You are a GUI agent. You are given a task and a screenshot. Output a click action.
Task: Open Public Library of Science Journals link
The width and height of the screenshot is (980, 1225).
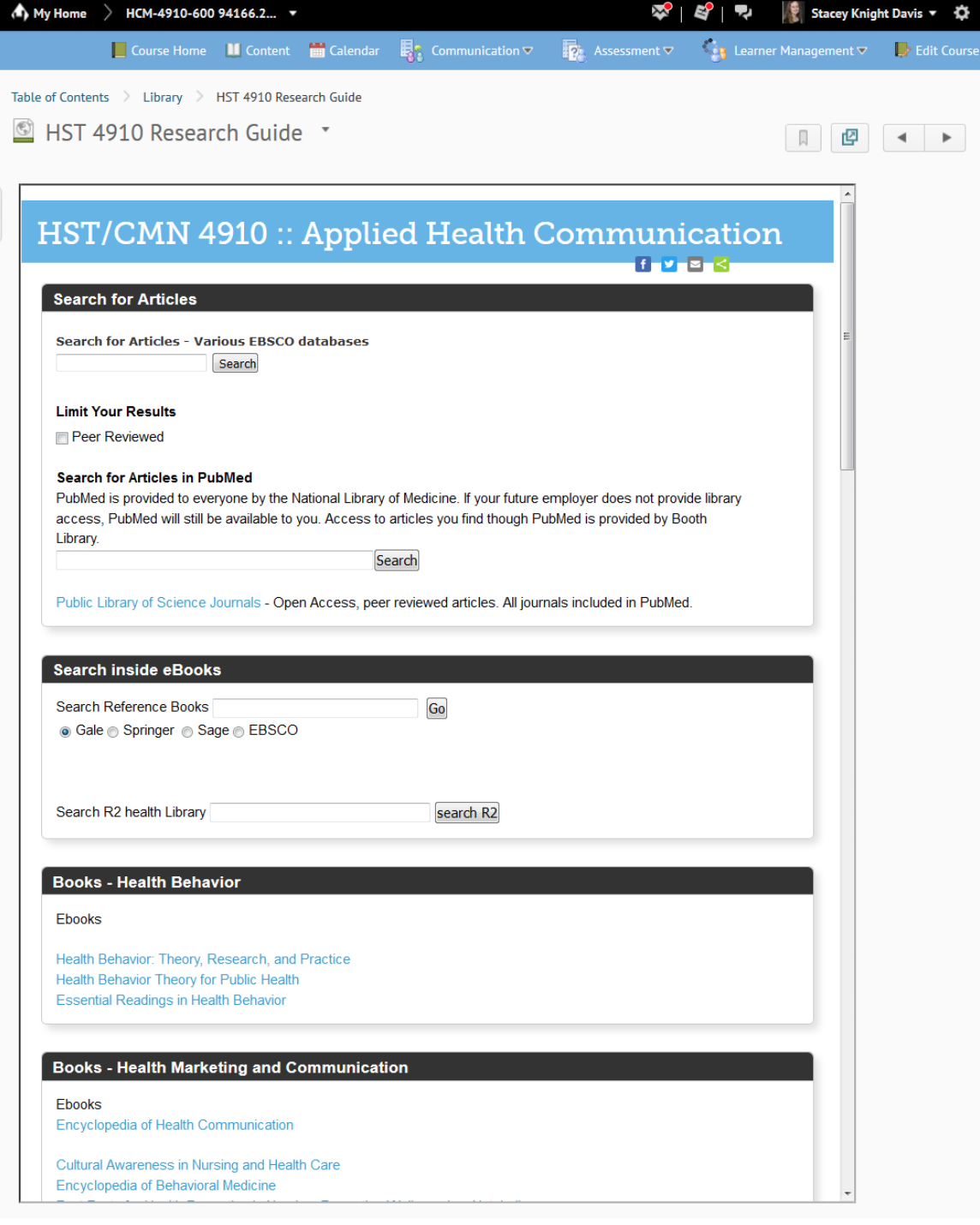coord(158,602)
